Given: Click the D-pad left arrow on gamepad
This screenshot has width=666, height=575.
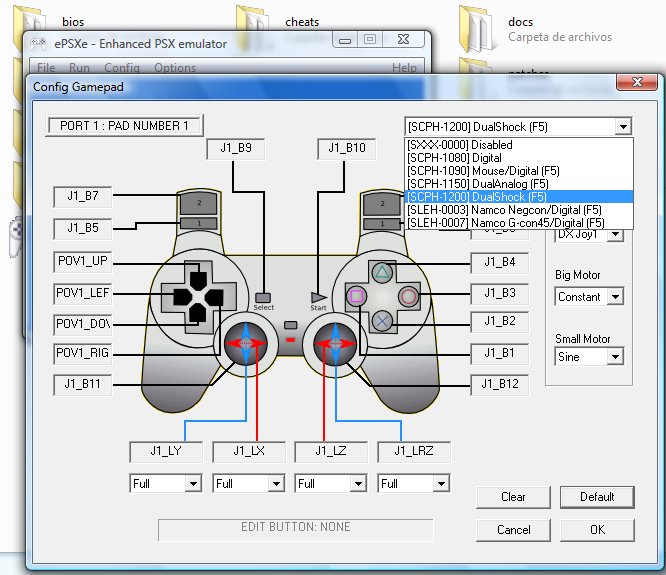Looking at the screenshot, I should tap(183, 297).
